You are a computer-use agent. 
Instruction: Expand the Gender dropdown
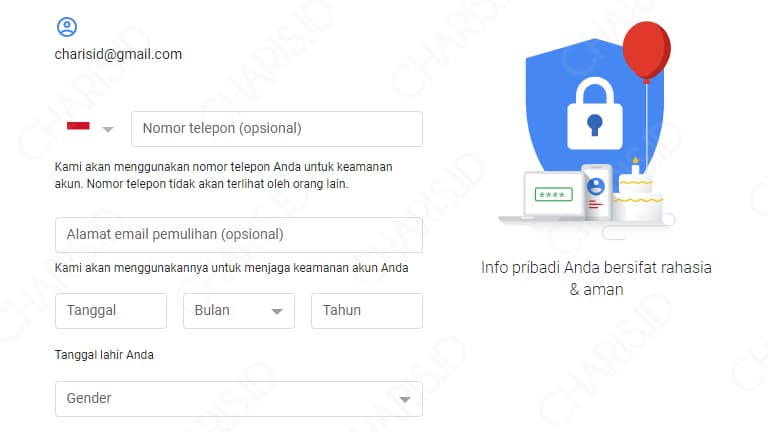tap(239, 399)
